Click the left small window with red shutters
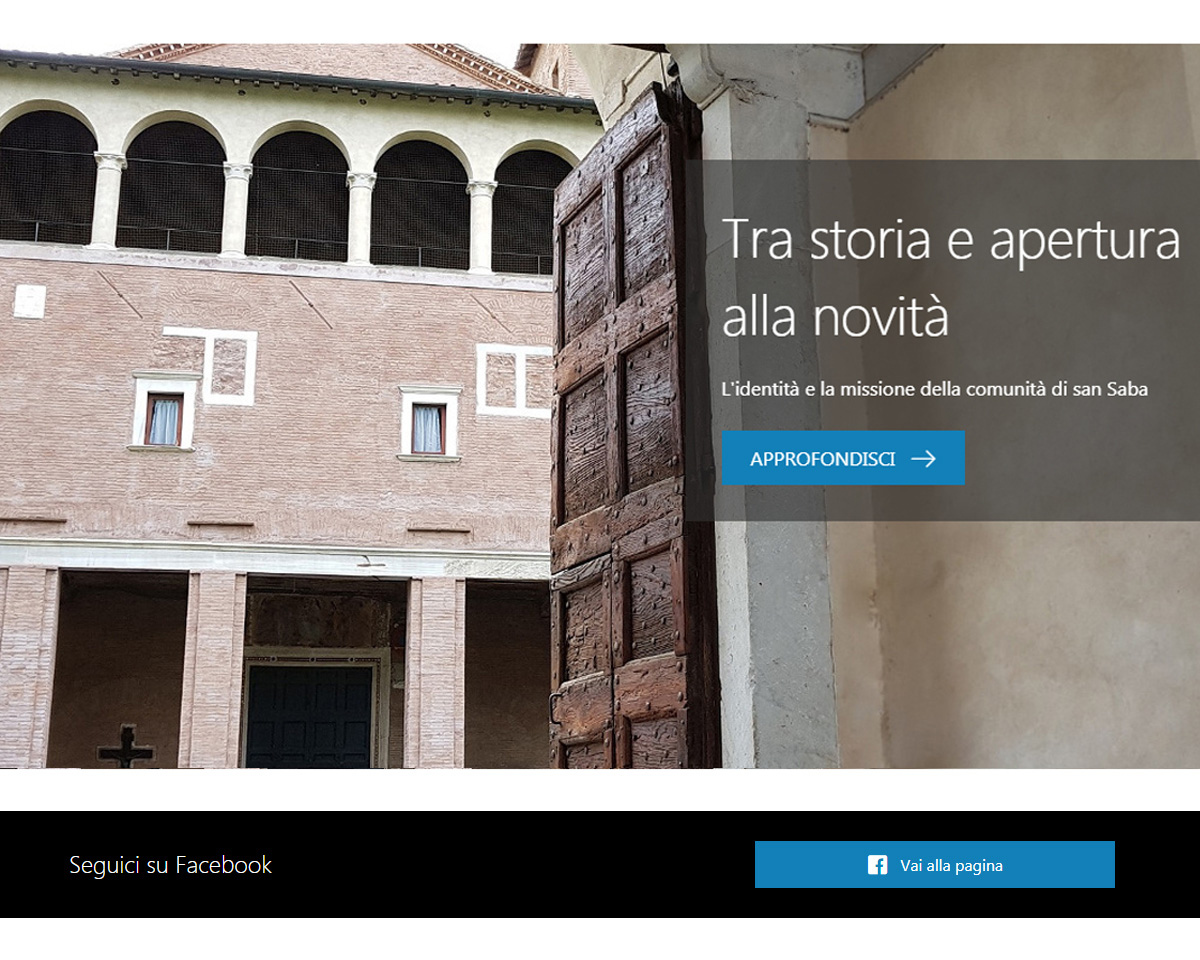 click(163, 419)
